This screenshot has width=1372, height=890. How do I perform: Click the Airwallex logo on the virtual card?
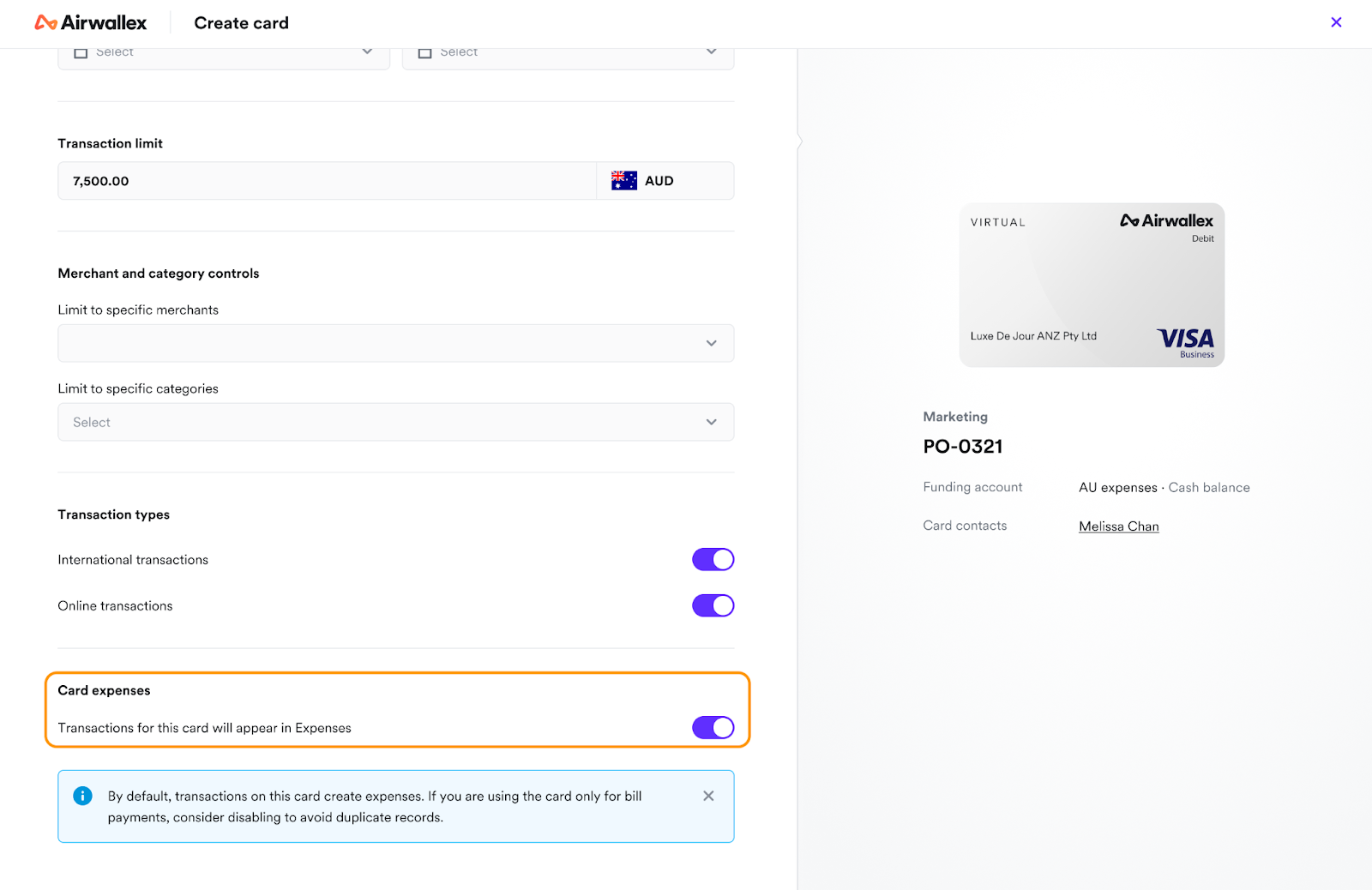pyautogui.click(x=1166, y=221)
